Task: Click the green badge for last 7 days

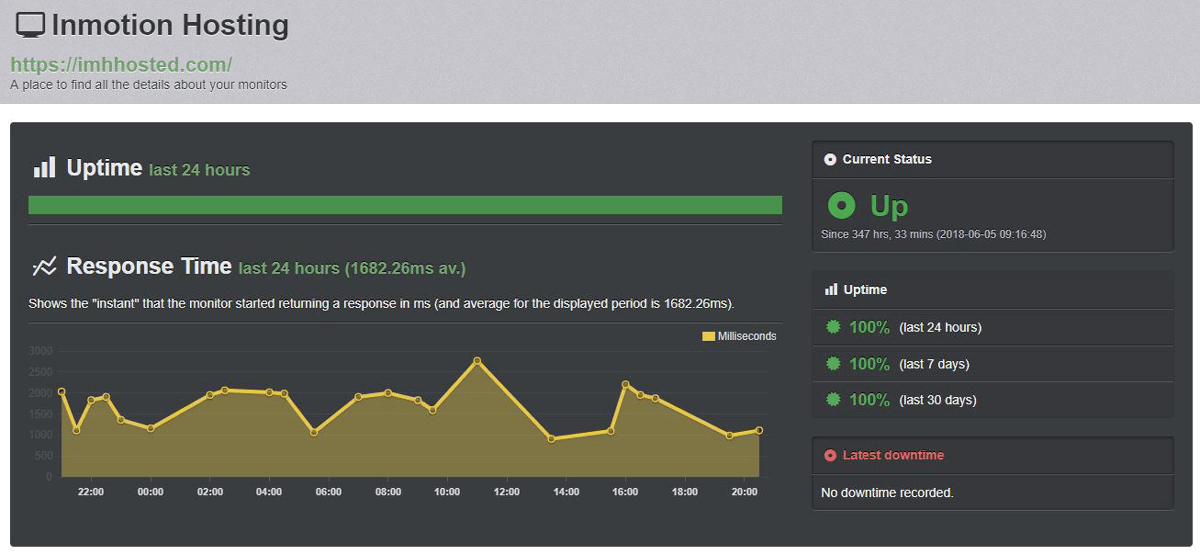Action: [x=833, y=364]
